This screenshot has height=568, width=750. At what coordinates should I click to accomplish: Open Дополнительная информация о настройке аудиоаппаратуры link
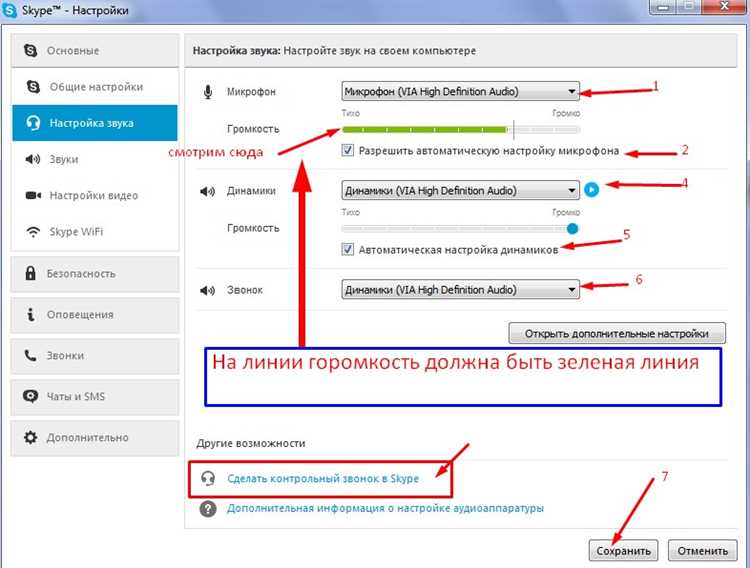click(x=385, y=508)
